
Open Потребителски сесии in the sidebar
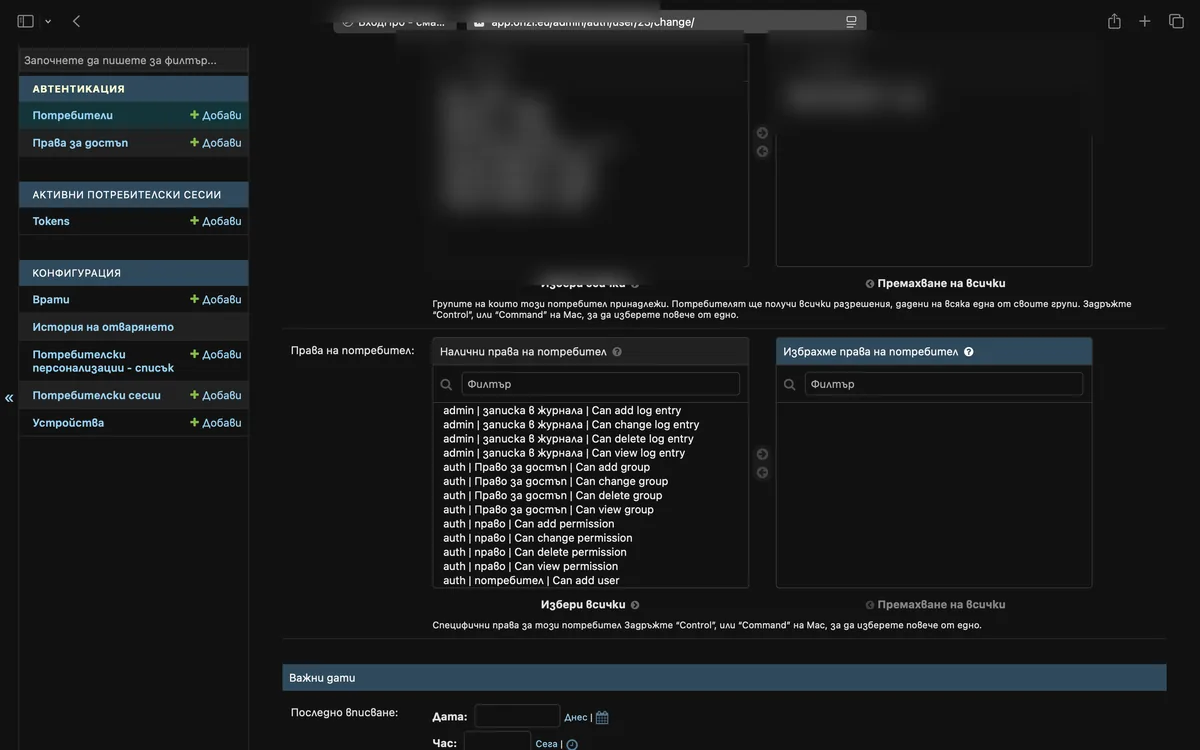(x=96, y=395)
